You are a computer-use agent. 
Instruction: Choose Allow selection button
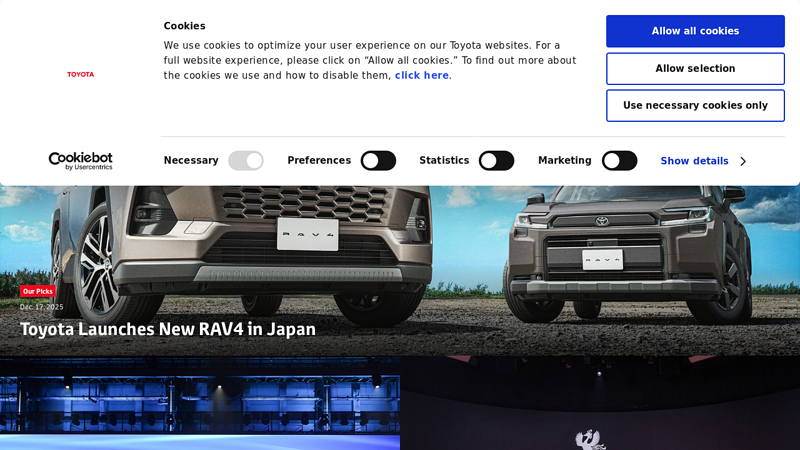[695, 68]
